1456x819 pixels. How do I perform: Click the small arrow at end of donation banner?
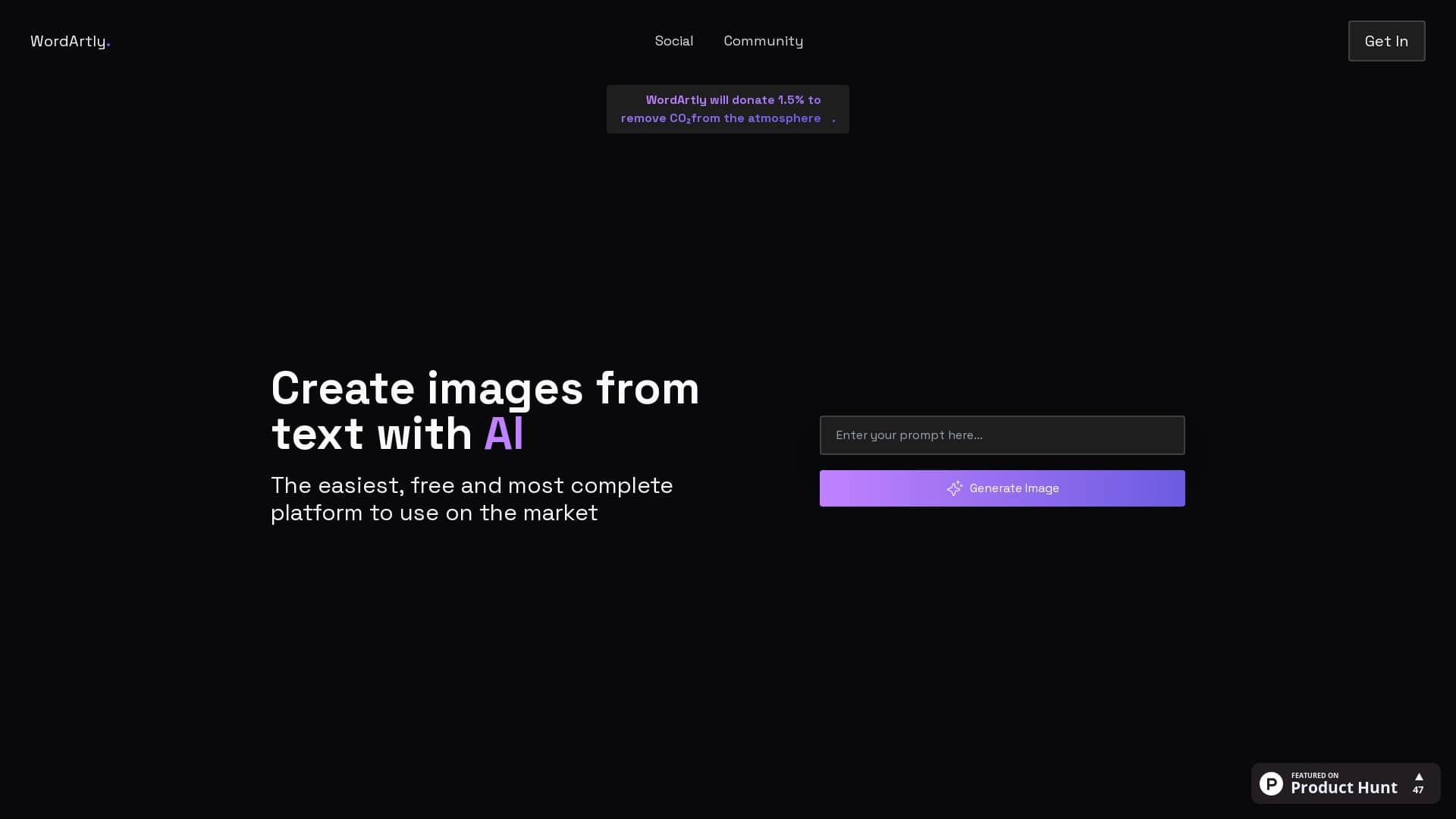point(835,118)
